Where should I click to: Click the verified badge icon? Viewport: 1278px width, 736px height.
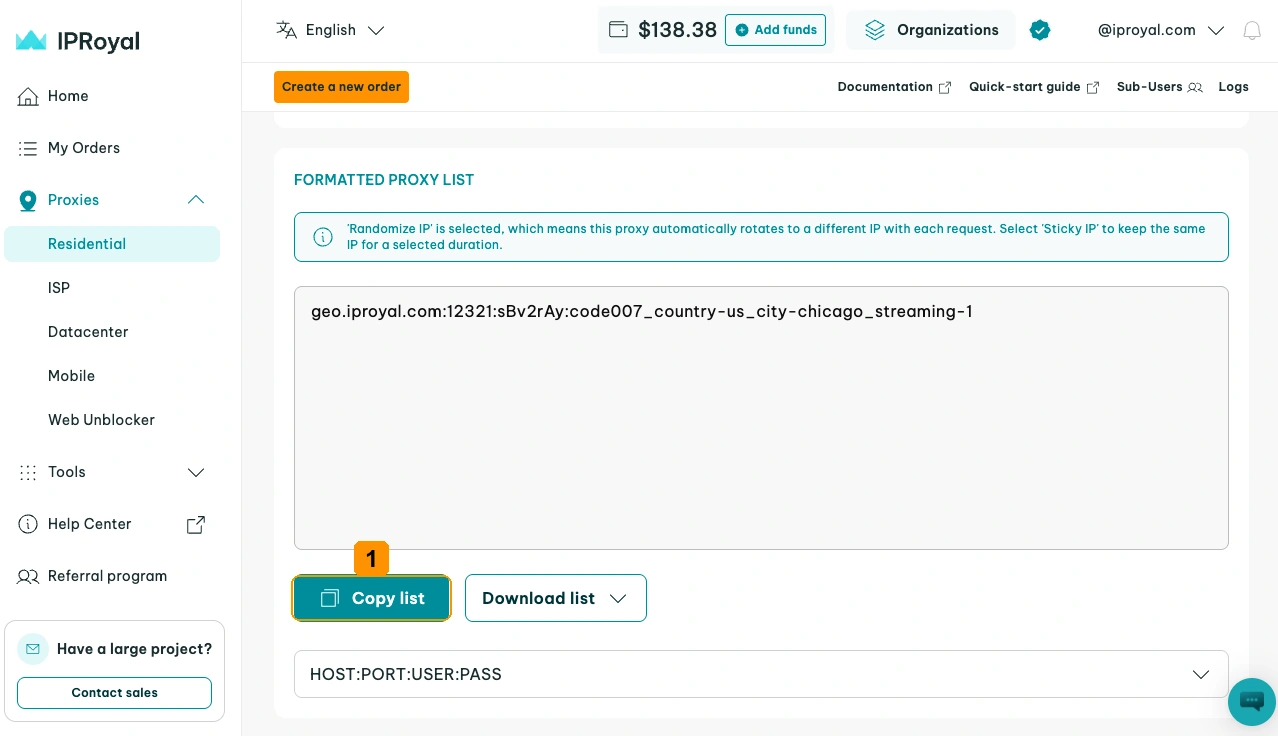[1040, 30]
